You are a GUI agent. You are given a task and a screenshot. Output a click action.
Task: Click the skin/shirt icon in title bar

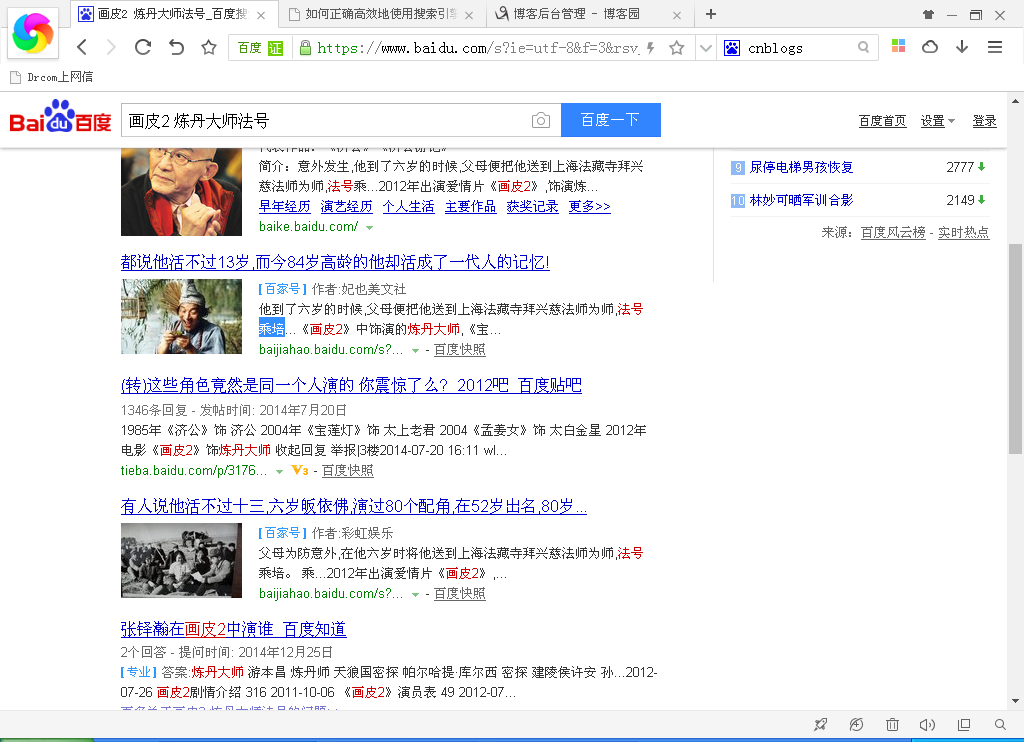click(x=928, y=14)
